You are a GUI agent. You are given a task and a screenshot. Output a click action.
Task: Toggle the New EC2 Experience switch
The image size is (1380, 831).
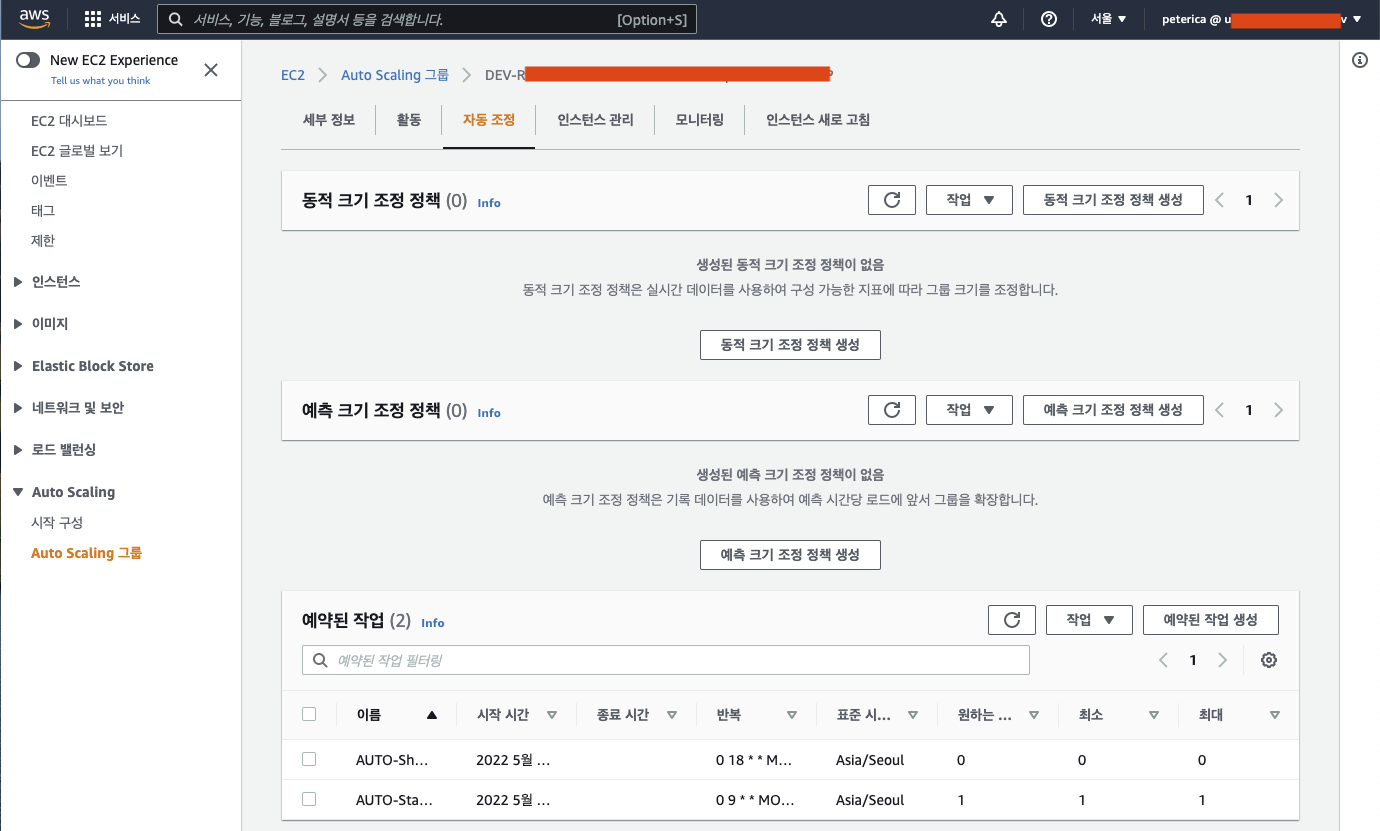28,60
